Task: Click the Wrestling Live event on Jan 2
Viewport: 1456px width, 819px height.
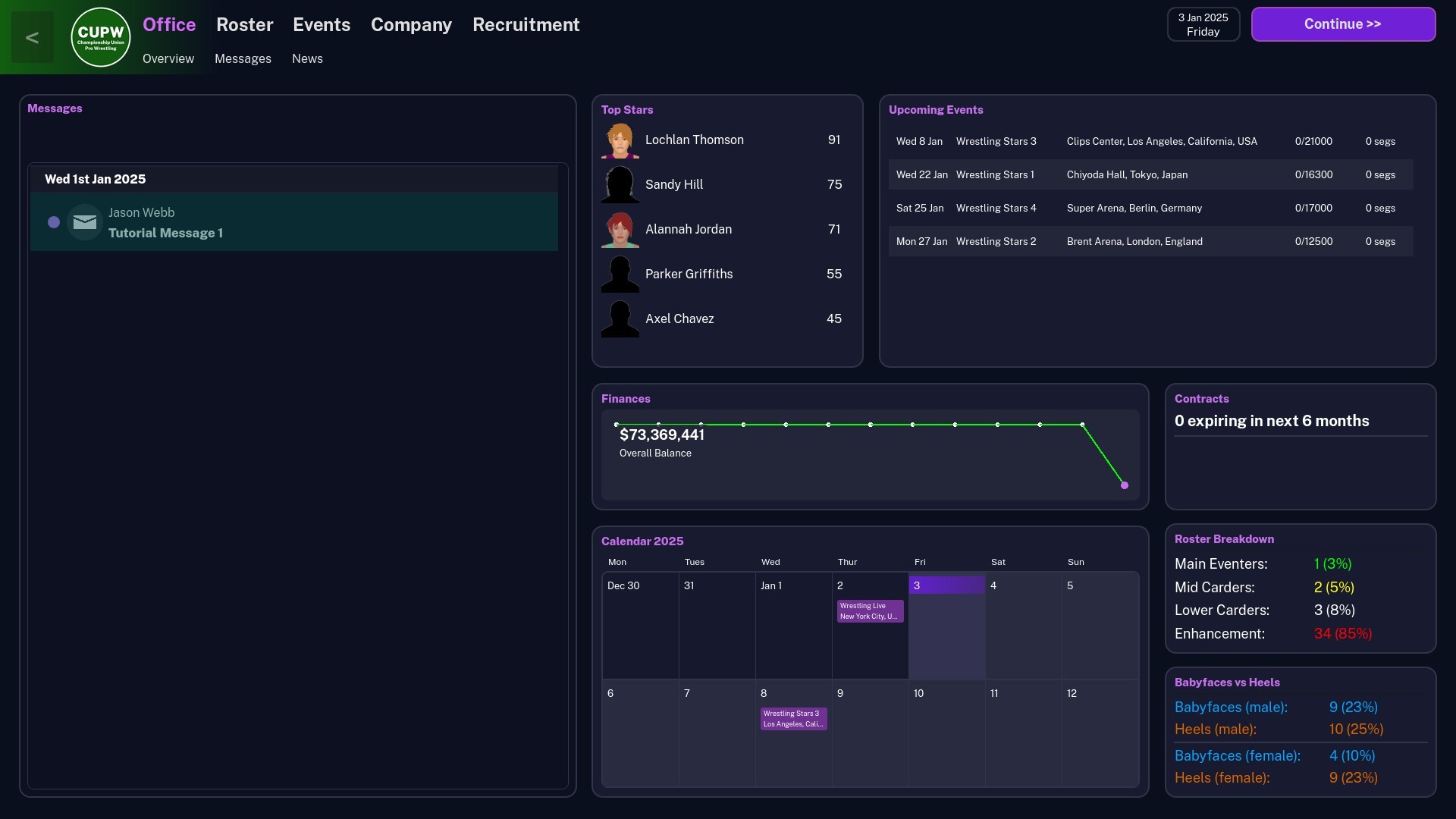Action: coord(868,610)
